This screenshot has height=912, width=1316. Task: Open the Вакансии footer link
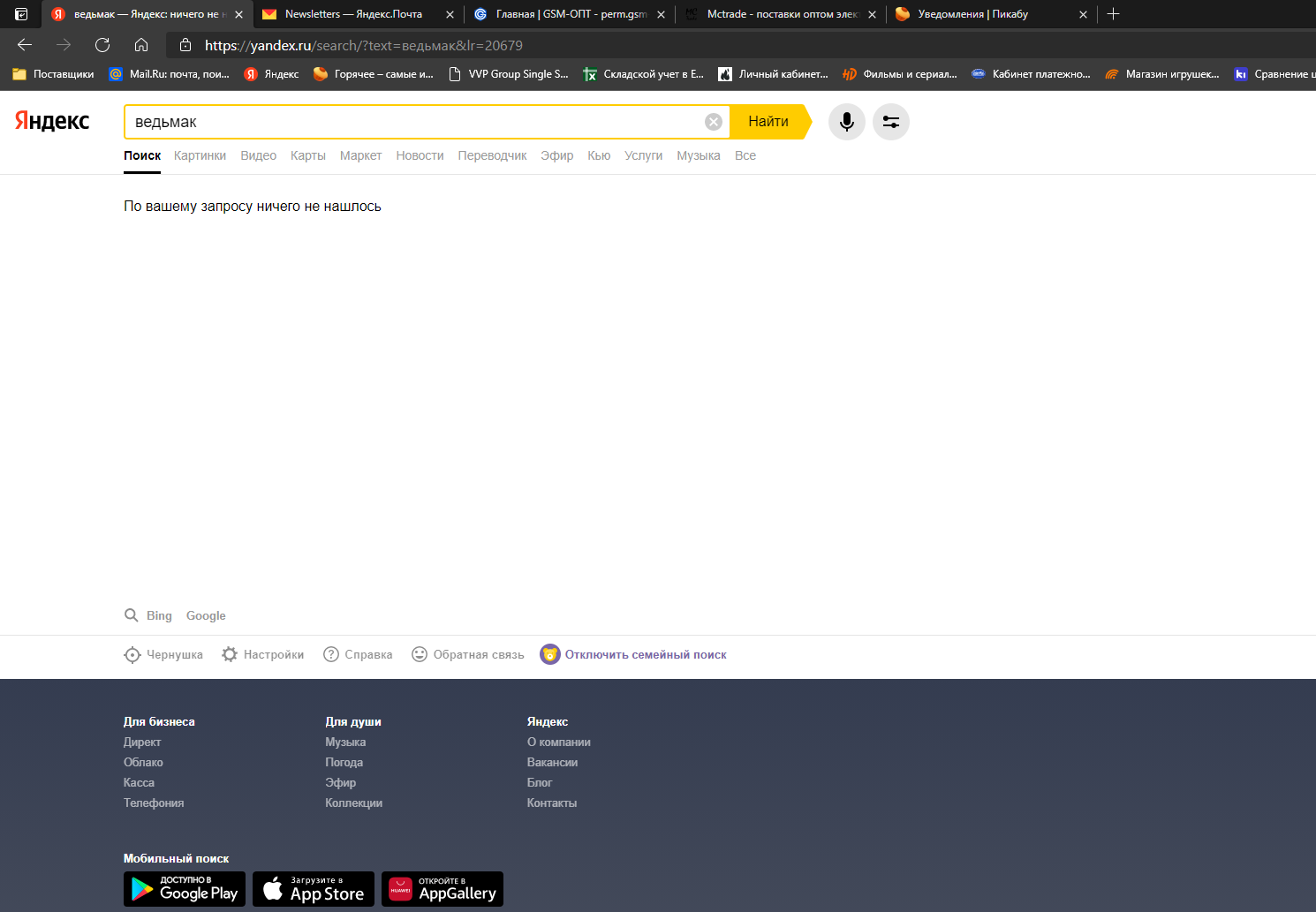click(x=552, y=762)
